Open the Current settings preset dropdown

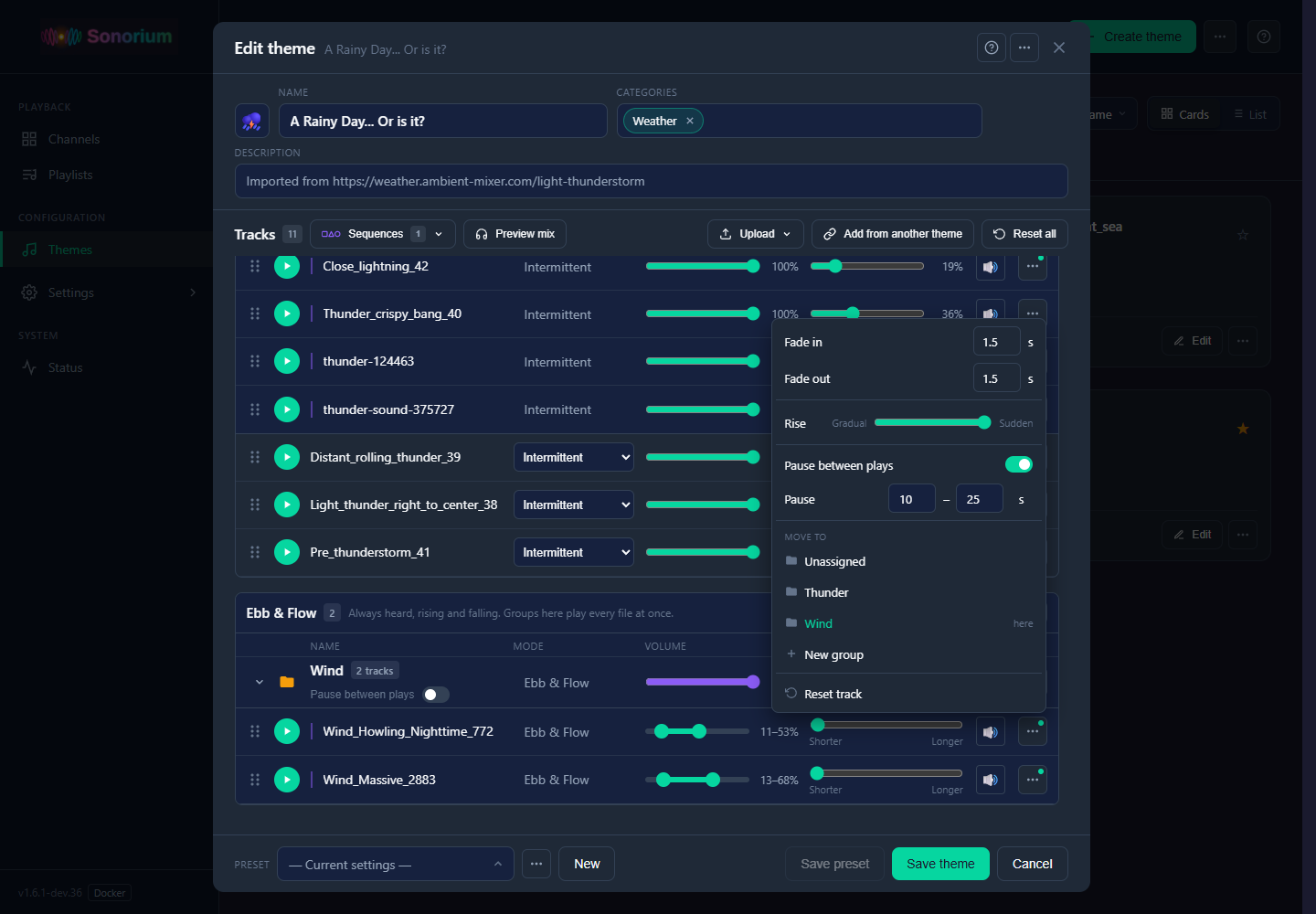click(x=396, y=864)
